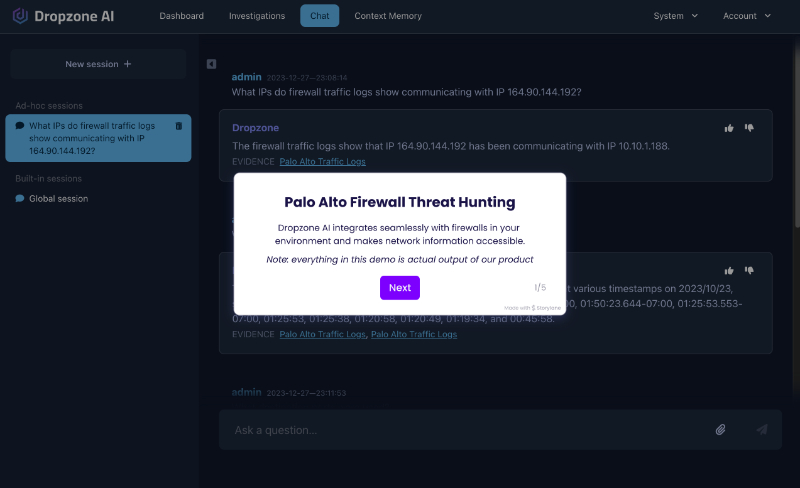Screen dimensions: 800x488
Task: Focus the Ask a question input field
Action: click(469, 430)
